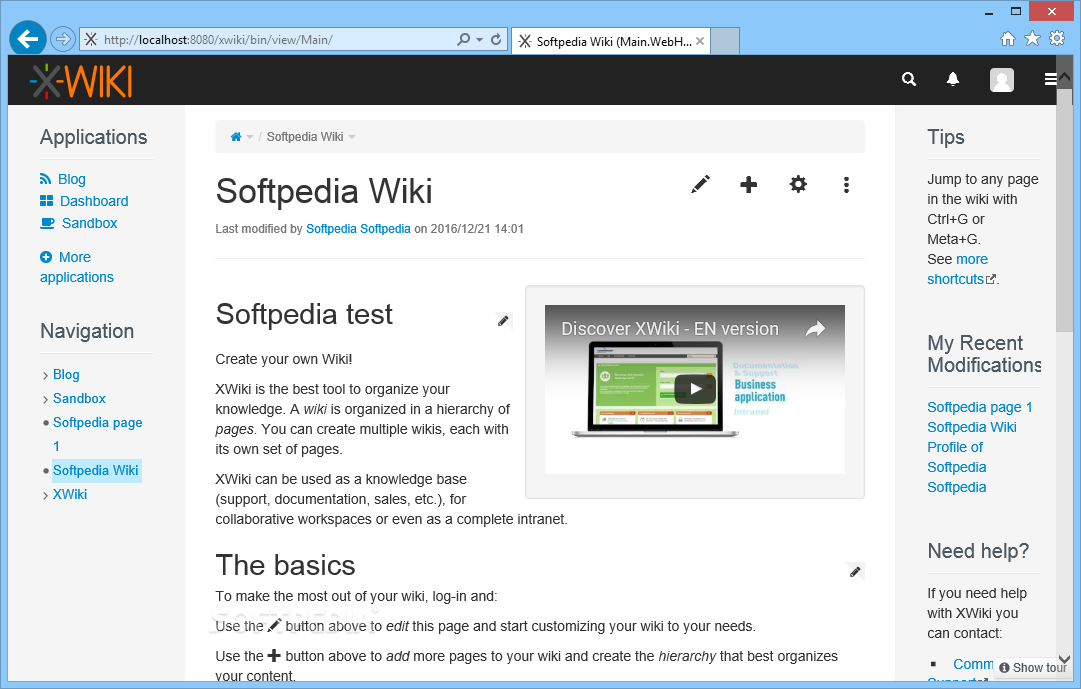The width and height of the screenshot is (1081, 689).
Task: Click Show tour button
Action: 1032,667
